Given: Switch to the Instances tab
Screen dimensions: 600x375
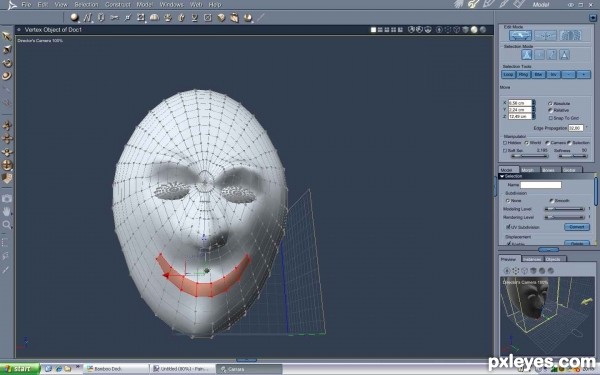Looking at the screenshot, I should 532,259.
